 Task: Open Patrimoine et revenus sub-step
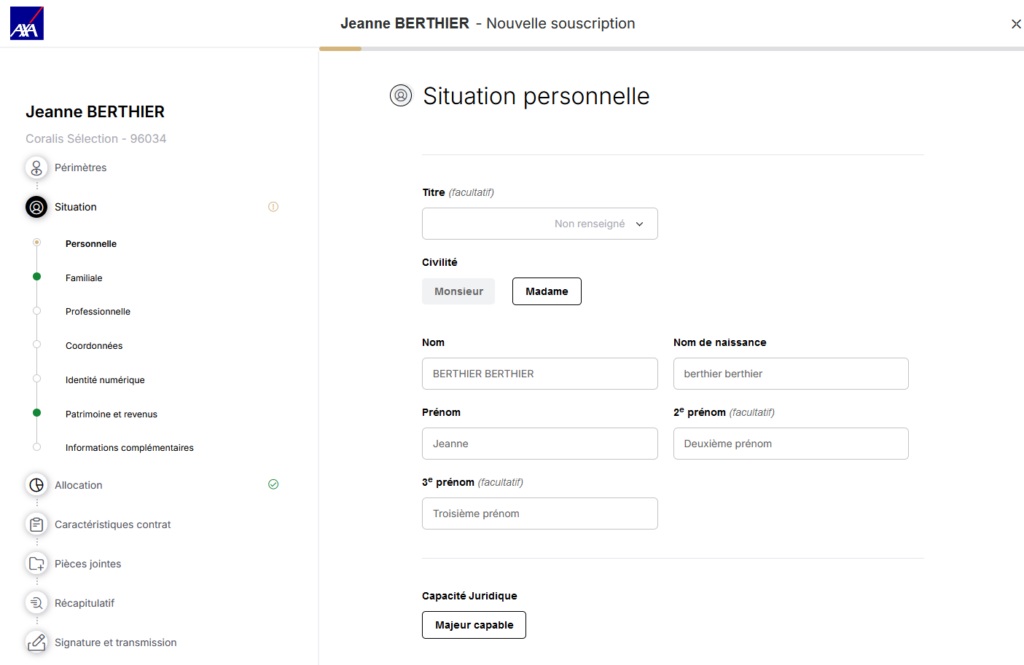pos(111,414)
